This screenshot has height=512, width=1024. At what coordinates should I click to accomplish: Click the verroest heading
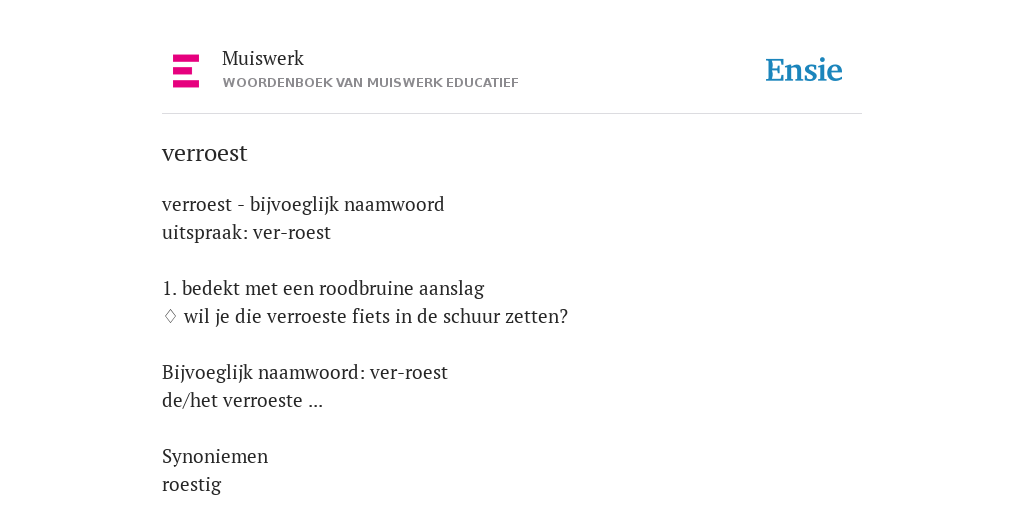(x=204, y=153)
